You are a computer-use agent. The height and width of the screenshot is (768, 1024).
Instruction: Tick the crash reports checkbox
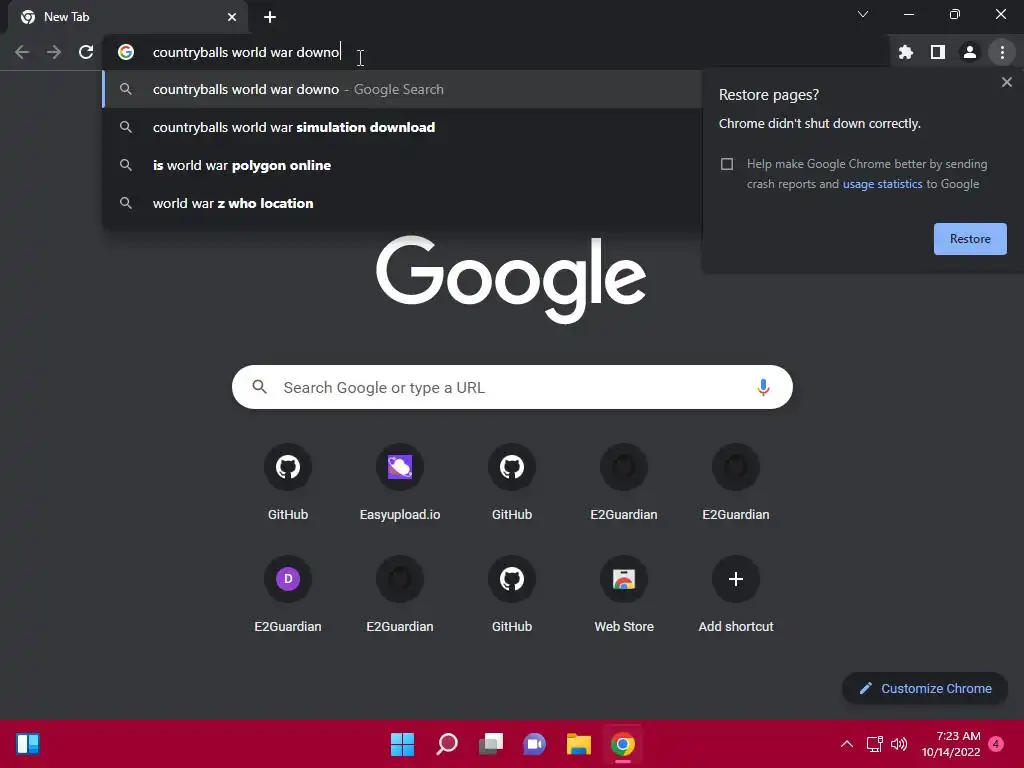[727, 164]
